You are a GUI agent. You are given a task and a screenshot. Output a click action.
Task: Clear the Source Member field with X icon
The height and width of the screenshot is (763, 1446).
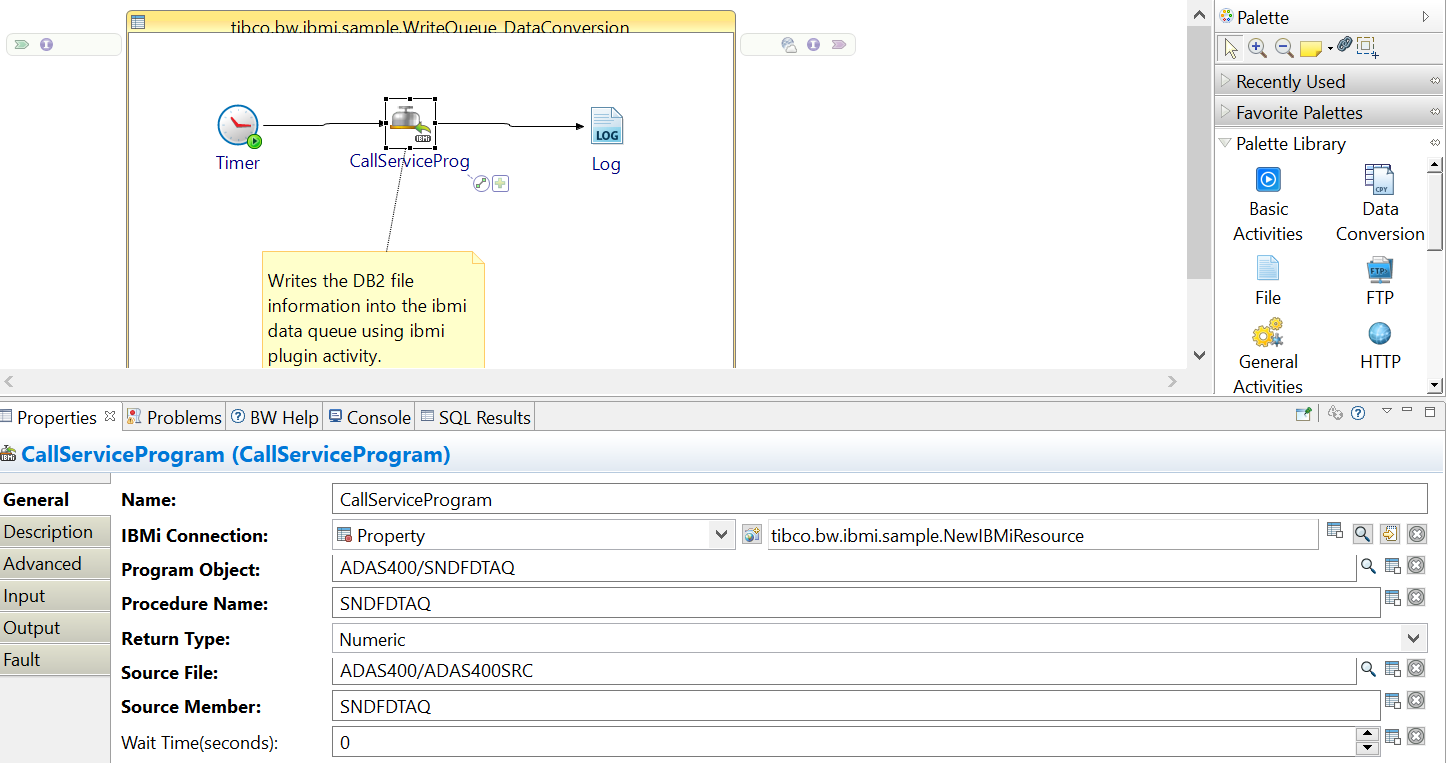[1416, 702]
